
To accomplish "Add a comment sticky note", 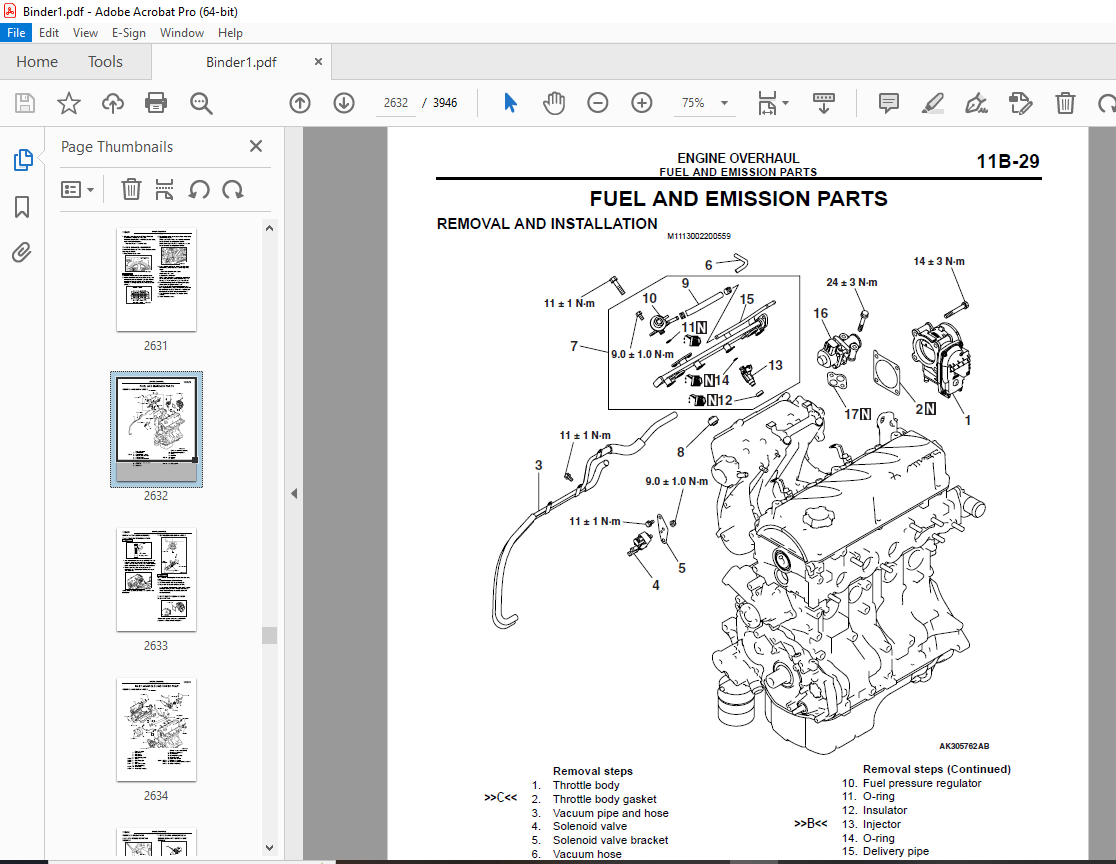I will [x=888, y=103].
